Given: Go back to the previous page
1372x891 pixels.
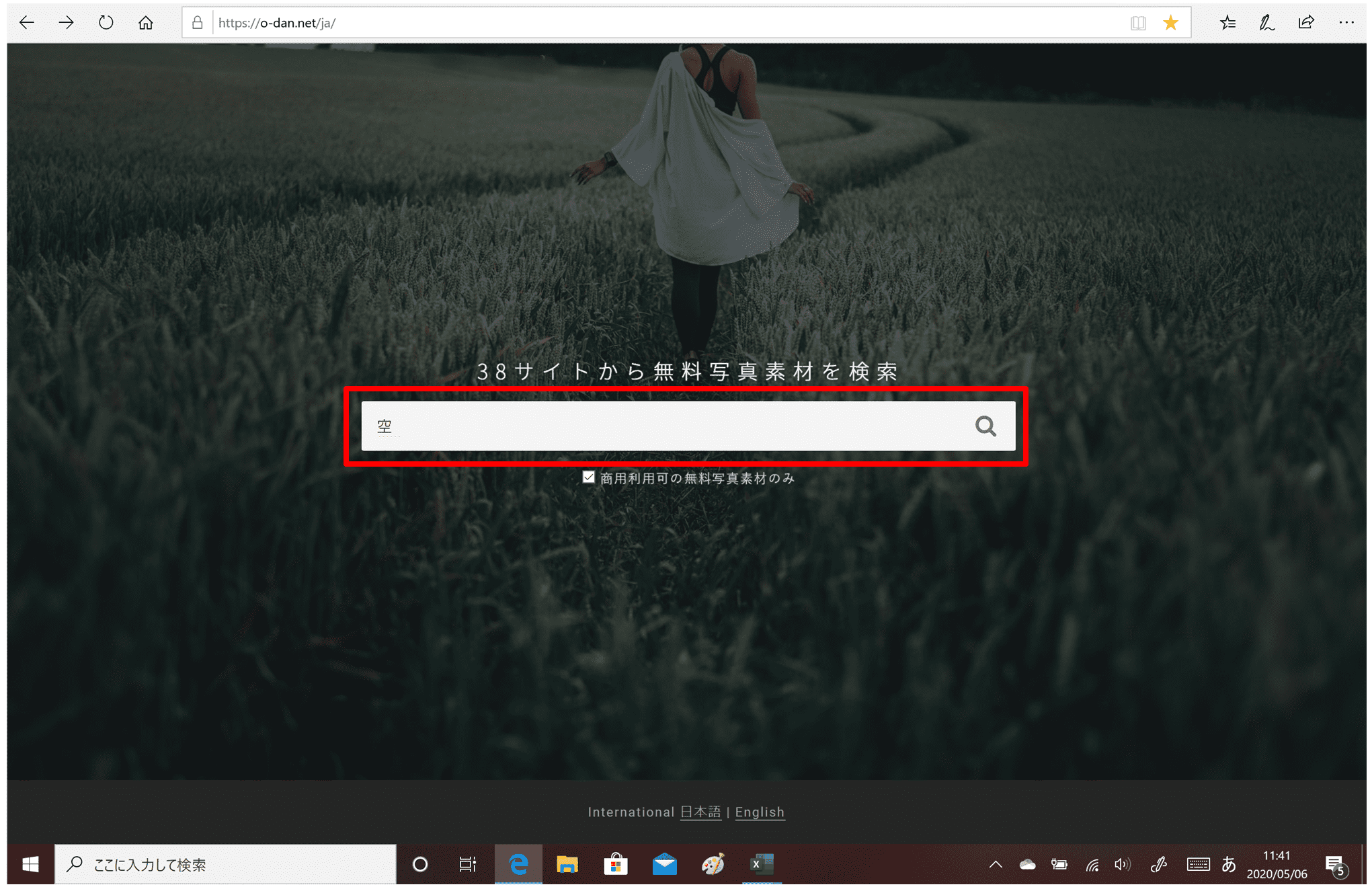Looking at the screenshot, I should pyautogui.click(x=27, y=23).
